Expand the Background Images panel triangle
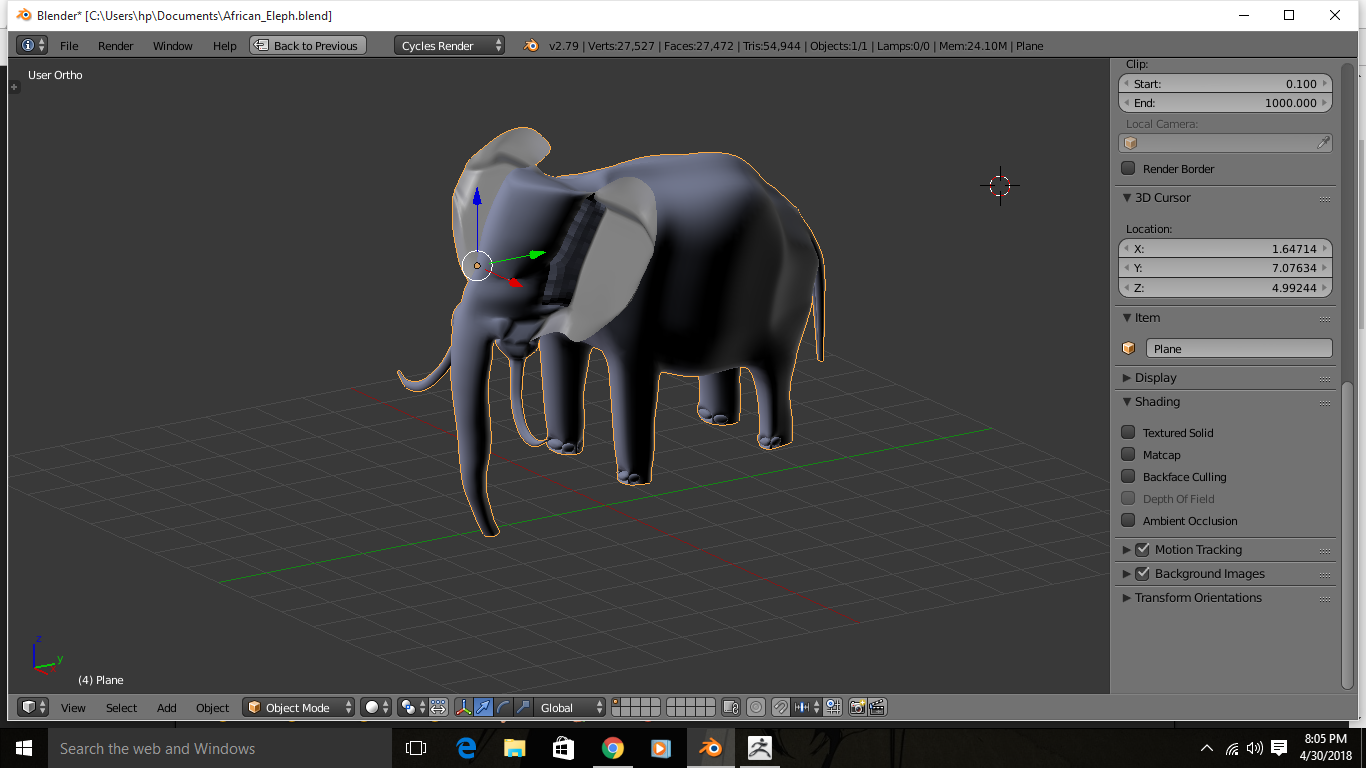The image size is (1366, 768). coord(1127,573)
